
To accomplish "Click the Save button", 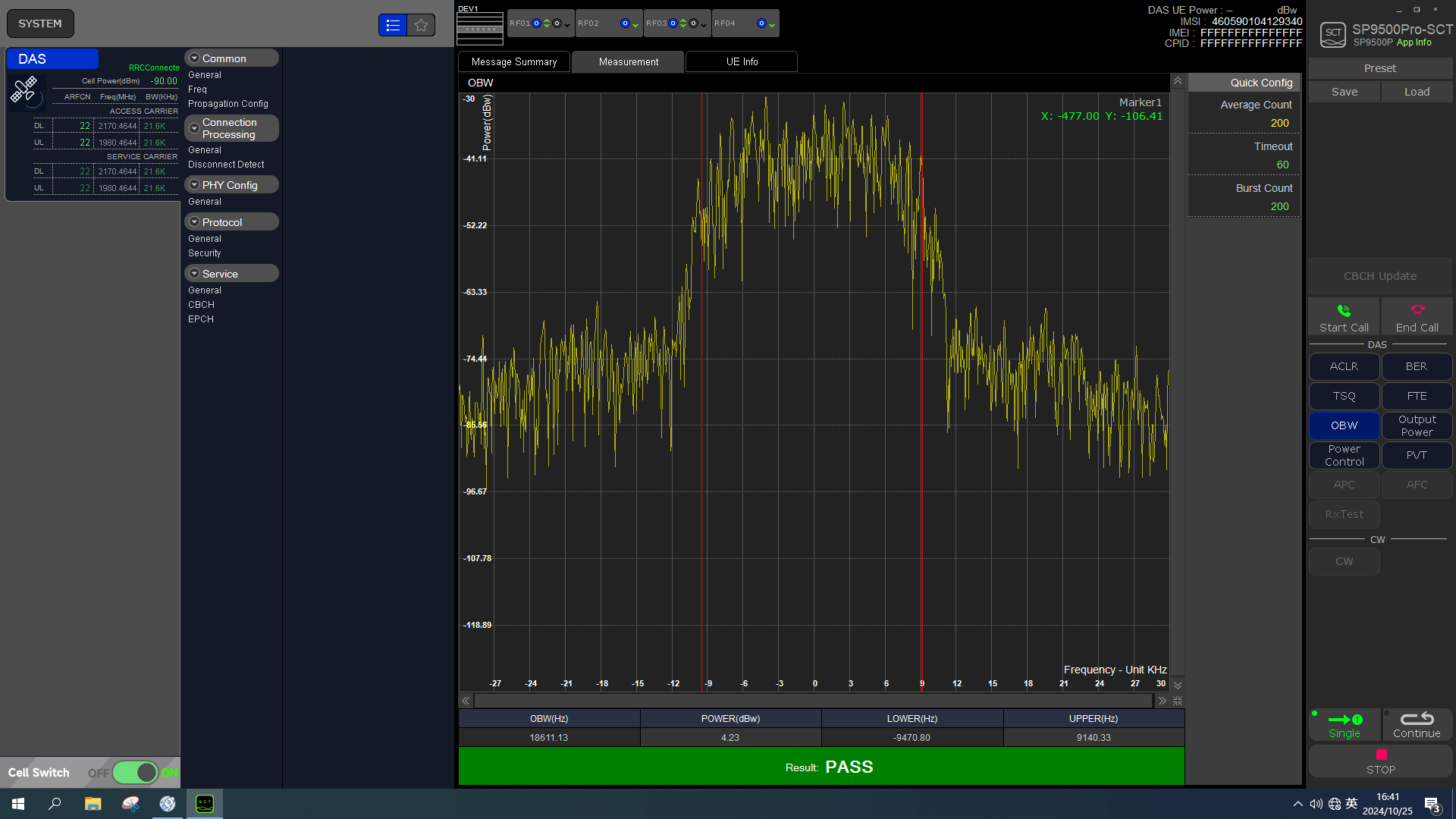I will [x=1345, y=92].
